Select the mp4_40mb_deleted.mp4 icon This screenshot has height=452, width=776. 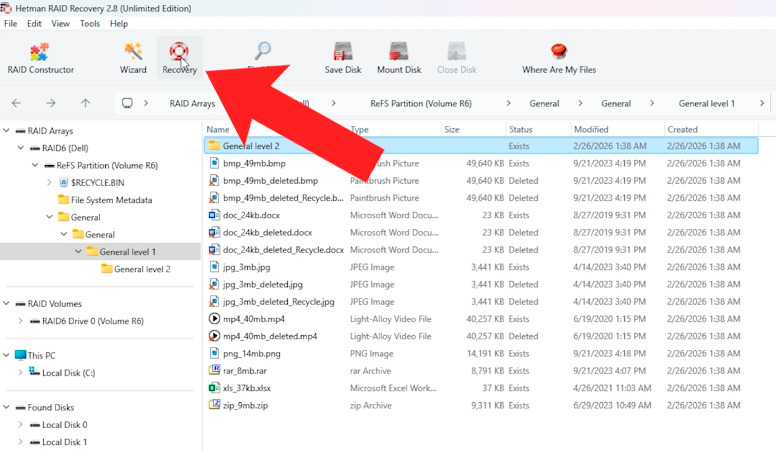(x=214, y=336)
